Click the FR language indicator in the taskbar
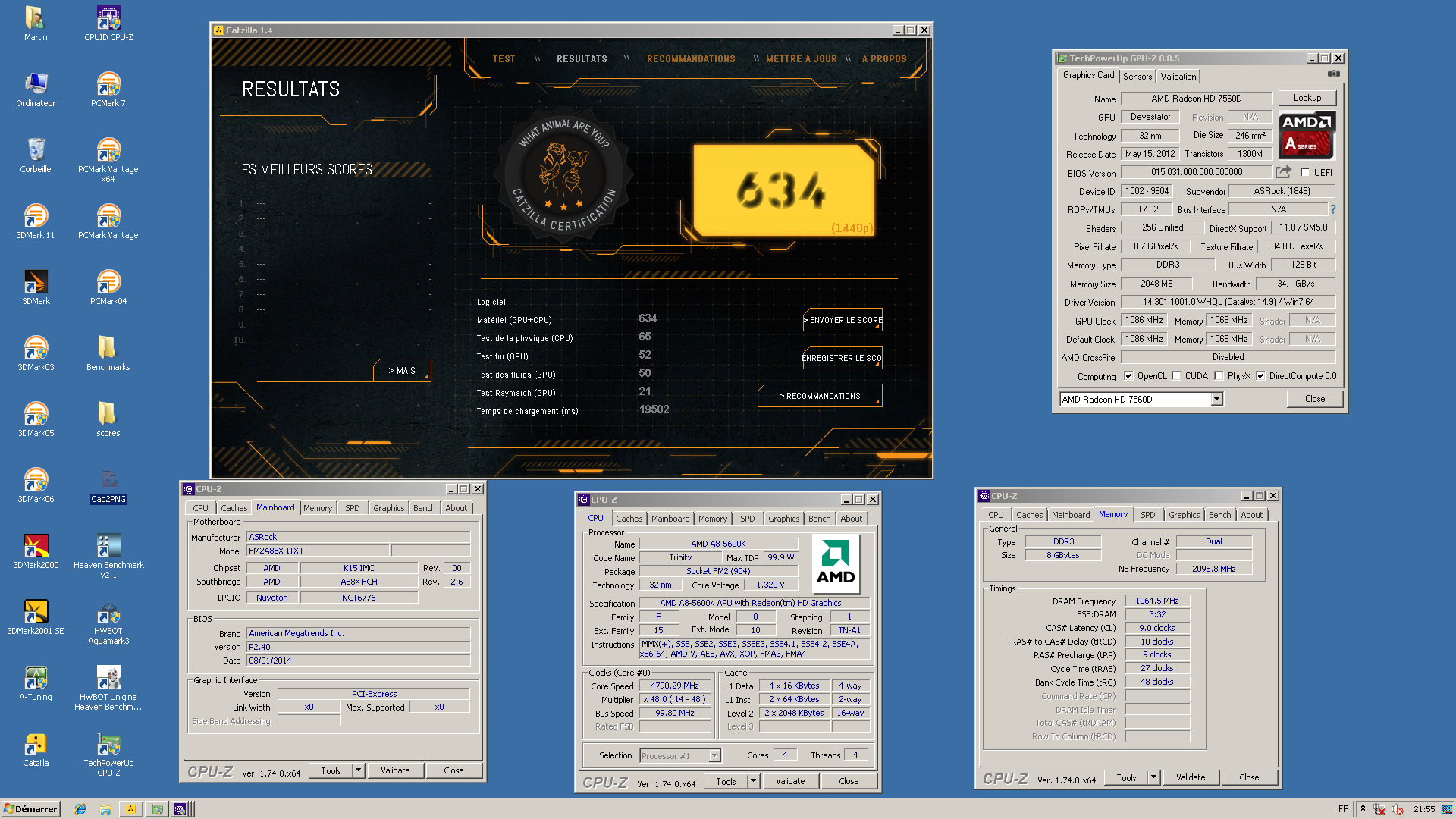 pyautogui.click(x=1343, y=809)
